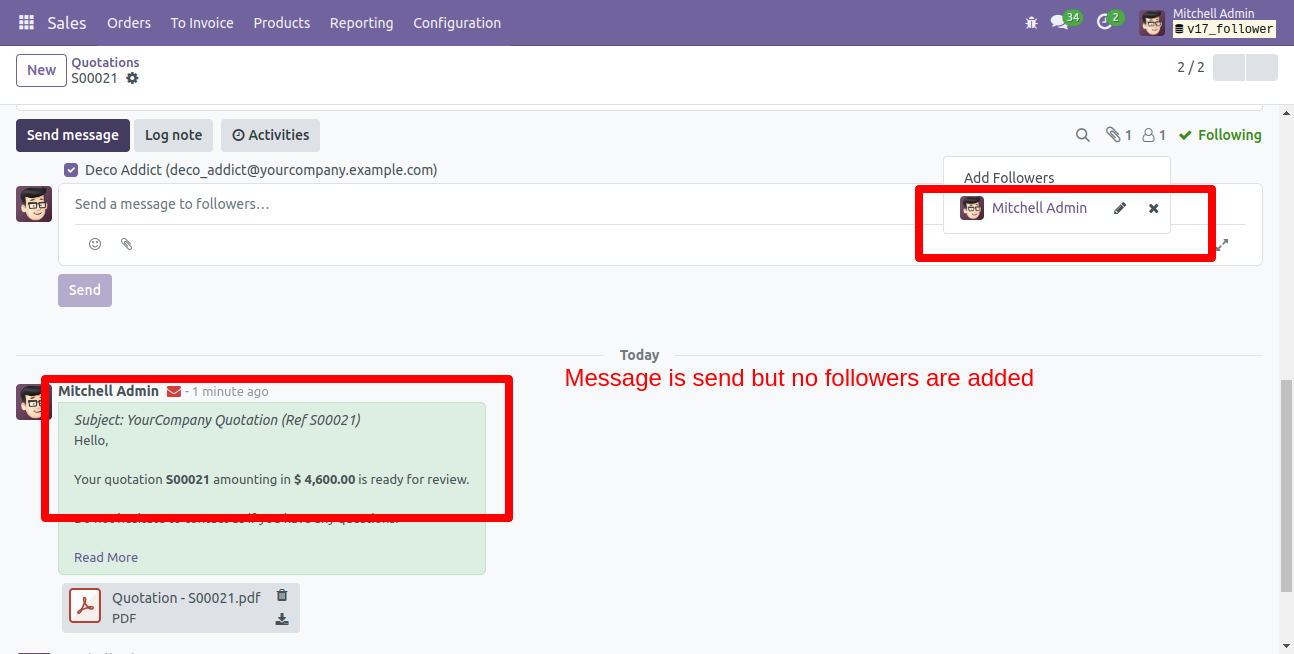1294x654 pixels.
Task: Uncheck the Deco Addict recipient checkbox
Action: 71,170
